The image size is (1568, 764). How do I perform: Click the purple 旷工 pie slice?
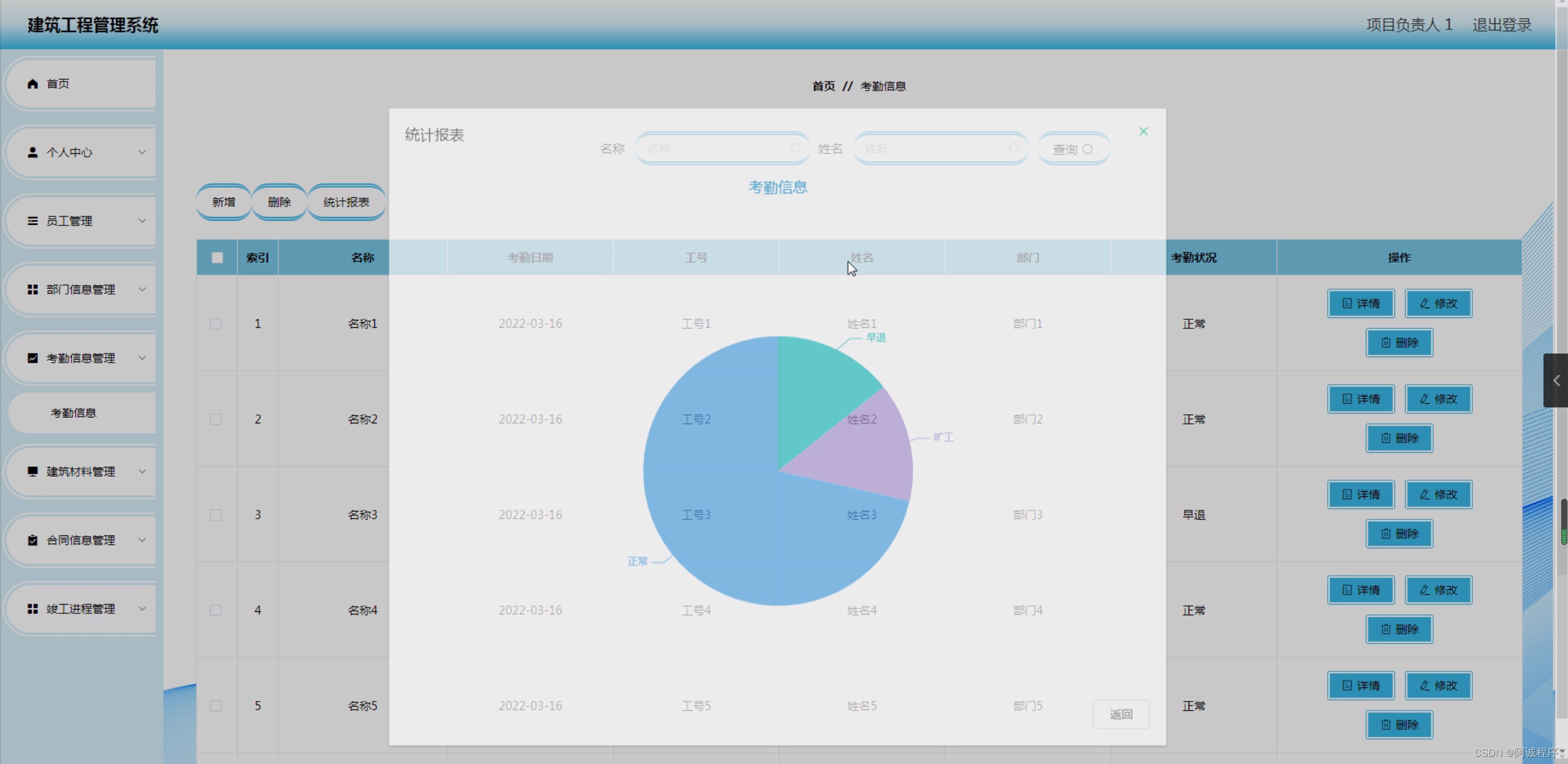867,450
